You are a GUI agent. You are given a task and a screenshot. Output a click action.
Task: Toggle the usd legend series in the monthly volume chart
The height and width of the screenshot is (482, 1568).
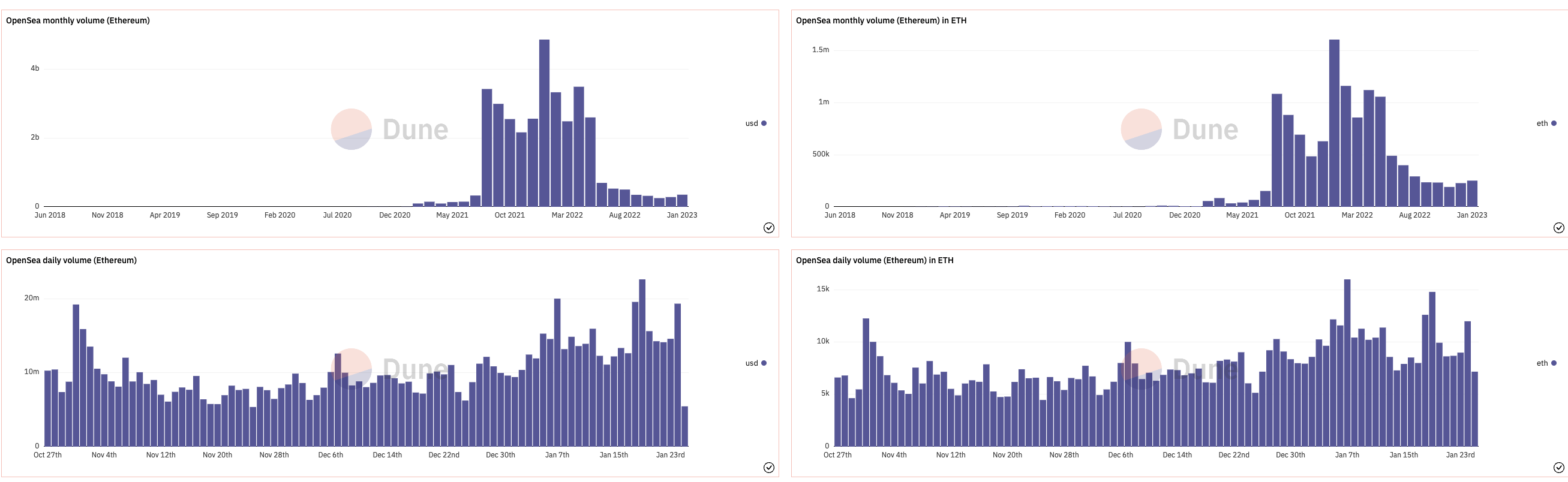click(756, 123)
